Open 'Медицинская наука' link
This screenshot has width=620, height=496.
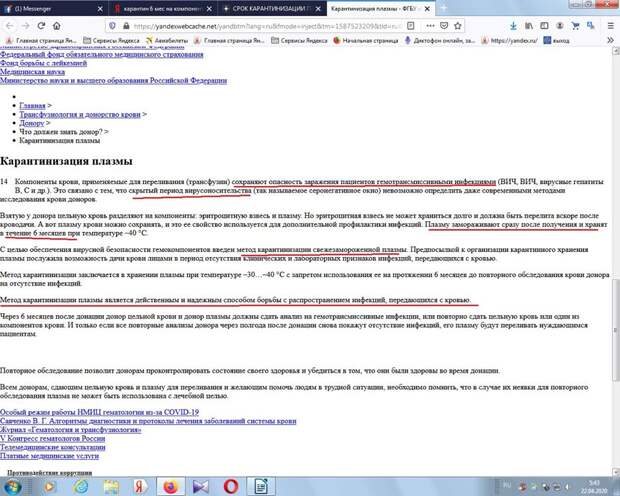(32, 72)
